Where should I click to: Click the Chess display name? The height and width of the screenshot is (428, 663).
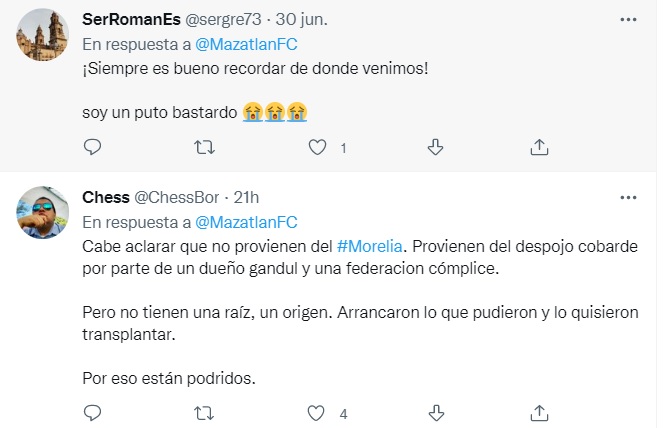coord(105,198)
